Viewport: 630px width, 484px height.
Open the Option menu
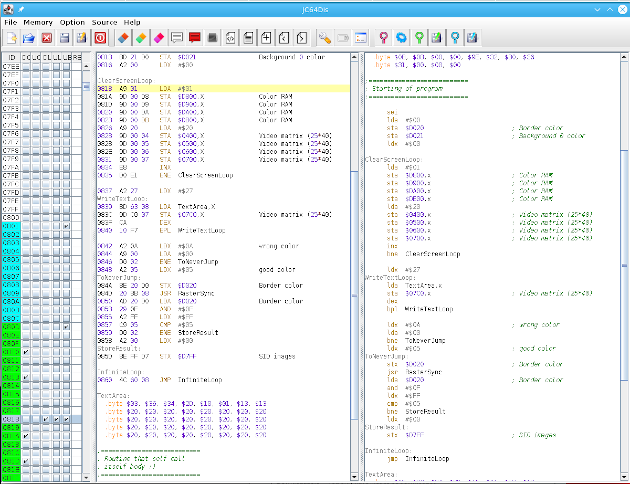pos(72,21)
